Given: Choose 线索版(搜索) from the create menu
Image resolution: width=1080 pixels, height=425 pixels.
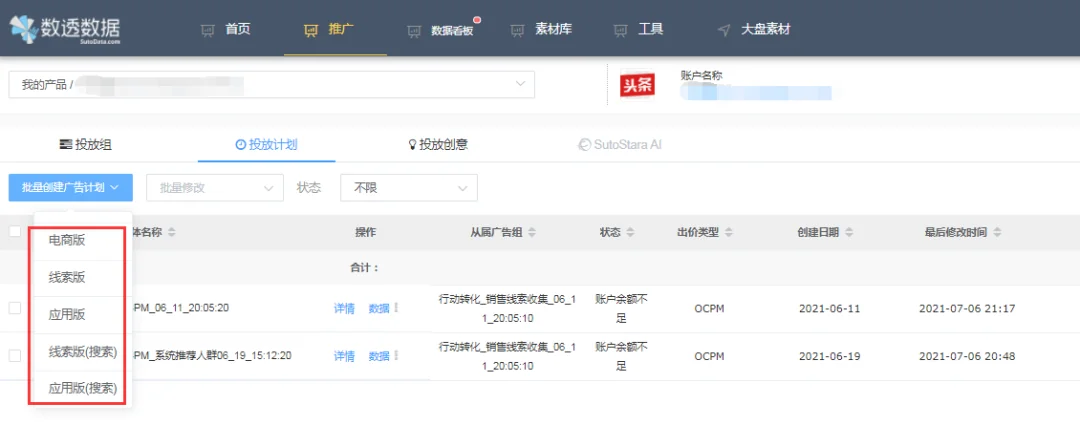Looking at the screenshot, I should click(83, 351).
